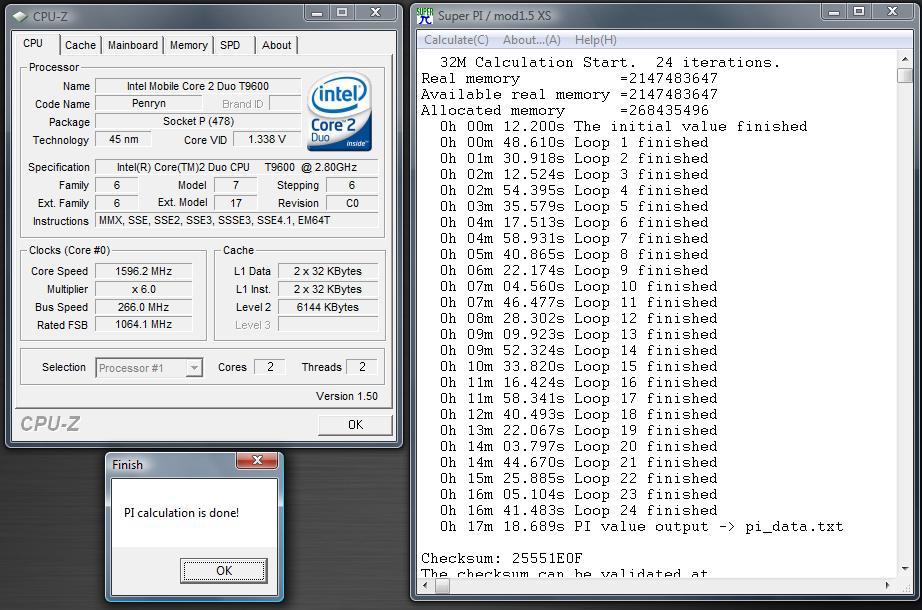
Task: Click the Core Speed value 1596.2 MHz
Action: coord(143,271)
